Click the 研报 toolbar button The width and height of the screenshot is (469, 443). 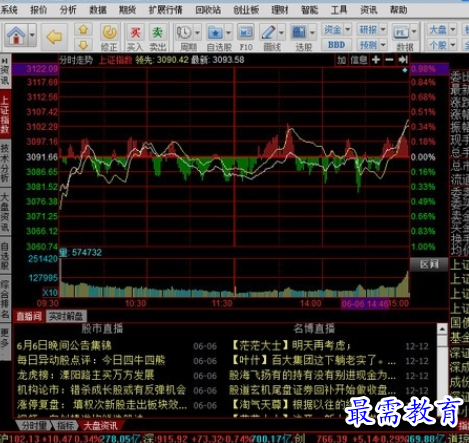(x=368, y=30)
